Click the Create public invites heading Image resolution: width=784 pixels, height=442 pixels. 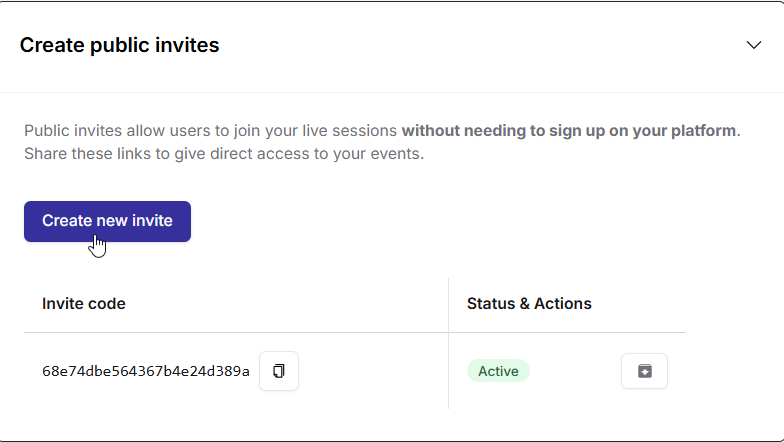[x=120, y=45]
